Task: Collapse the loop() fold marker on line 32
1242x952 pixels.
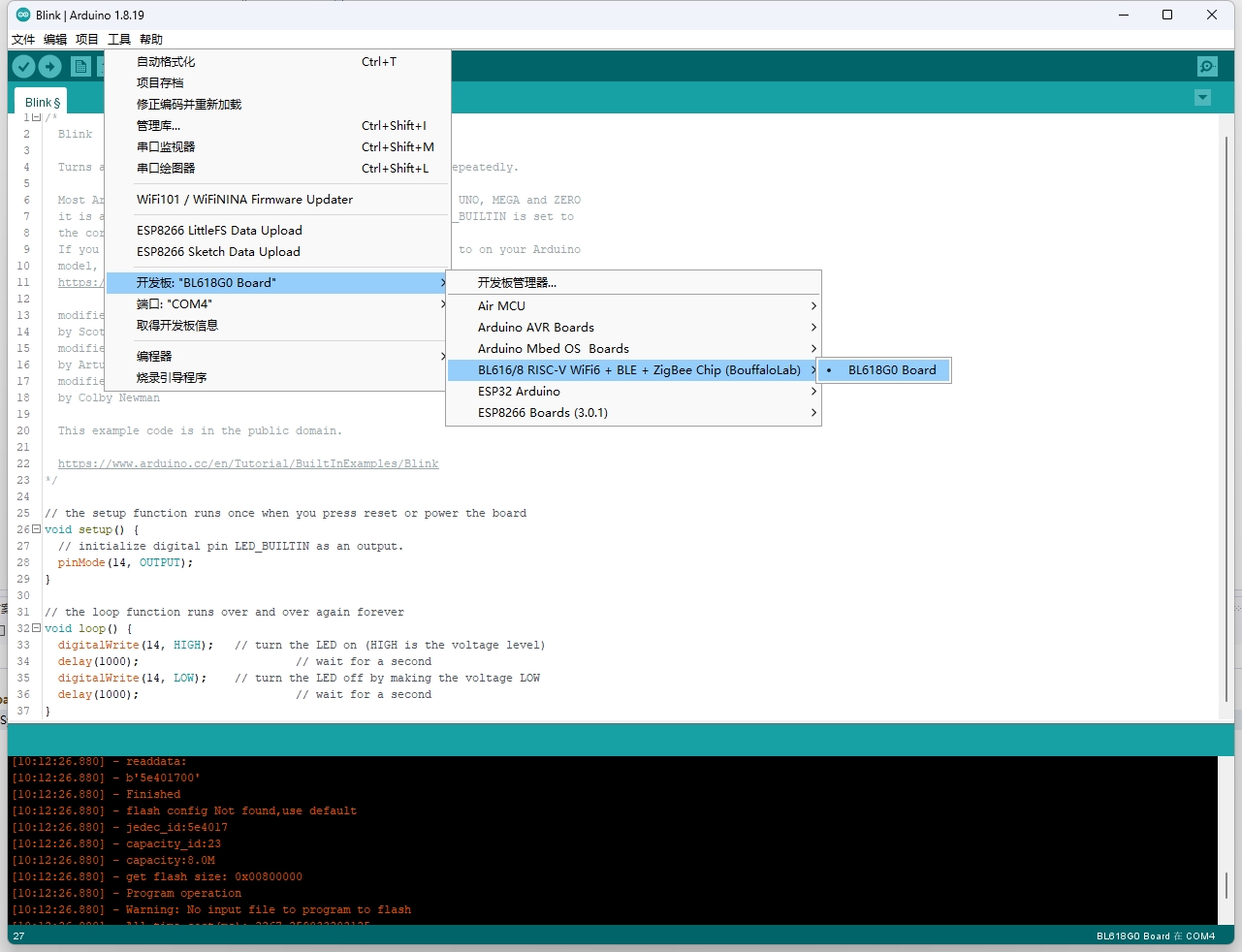Action: click(37, 628)
